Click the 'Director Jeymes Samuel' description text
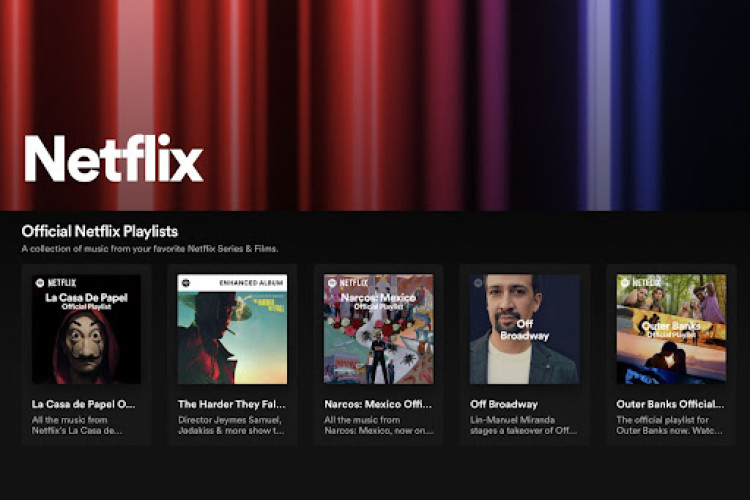This screenshot has width=750, height=500. [231, 420]
